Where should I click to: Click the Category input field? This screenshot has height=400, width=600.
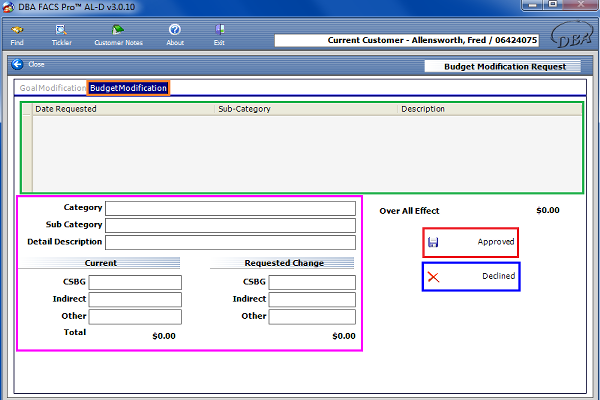coord(230,209)
